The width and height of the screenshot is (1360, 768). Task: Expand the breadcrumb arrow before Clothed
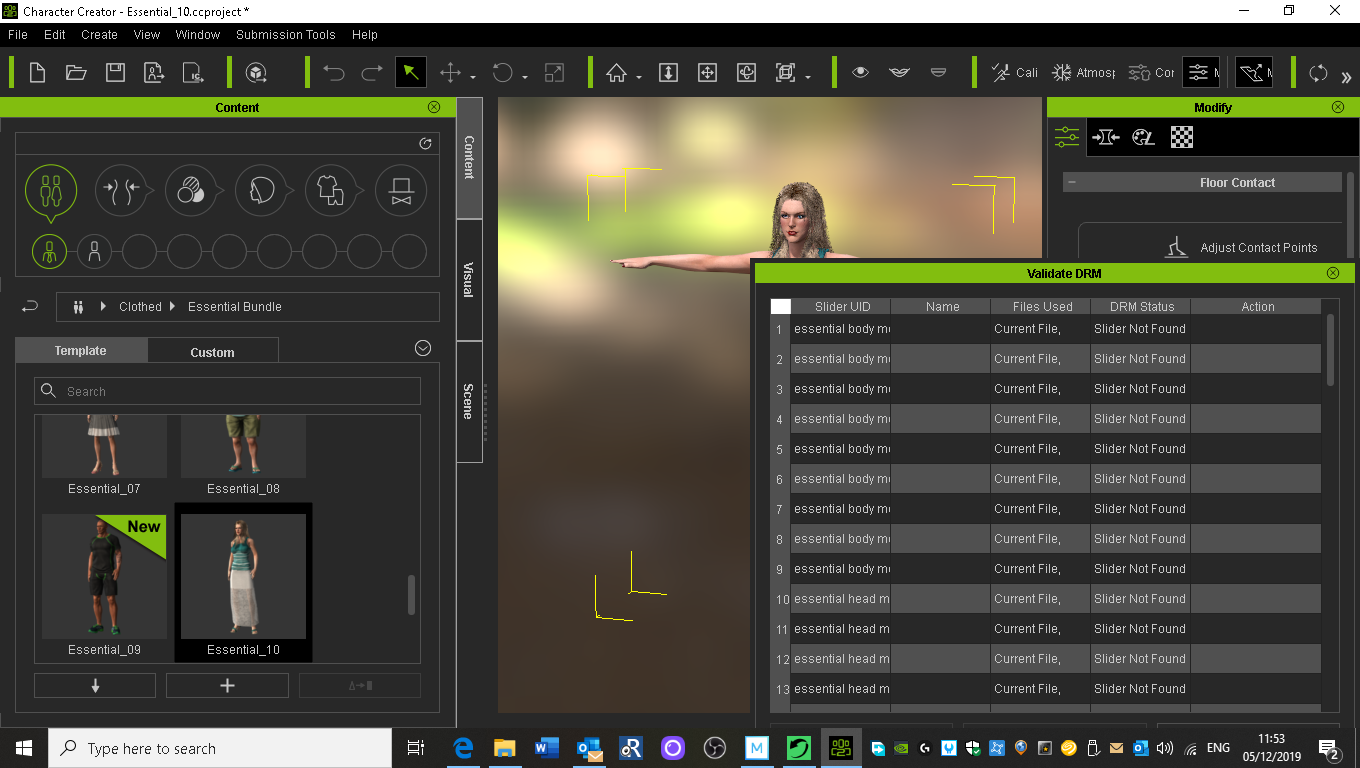pyautogui.click(x=103, y=307)
